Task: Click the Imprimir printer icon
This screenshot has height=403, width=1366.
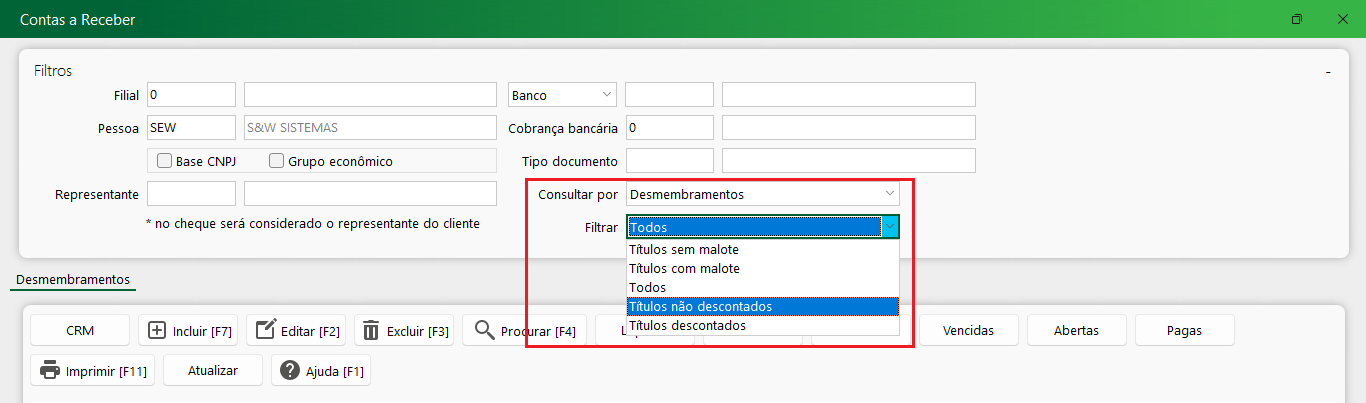Action: (x=50, y=371)
